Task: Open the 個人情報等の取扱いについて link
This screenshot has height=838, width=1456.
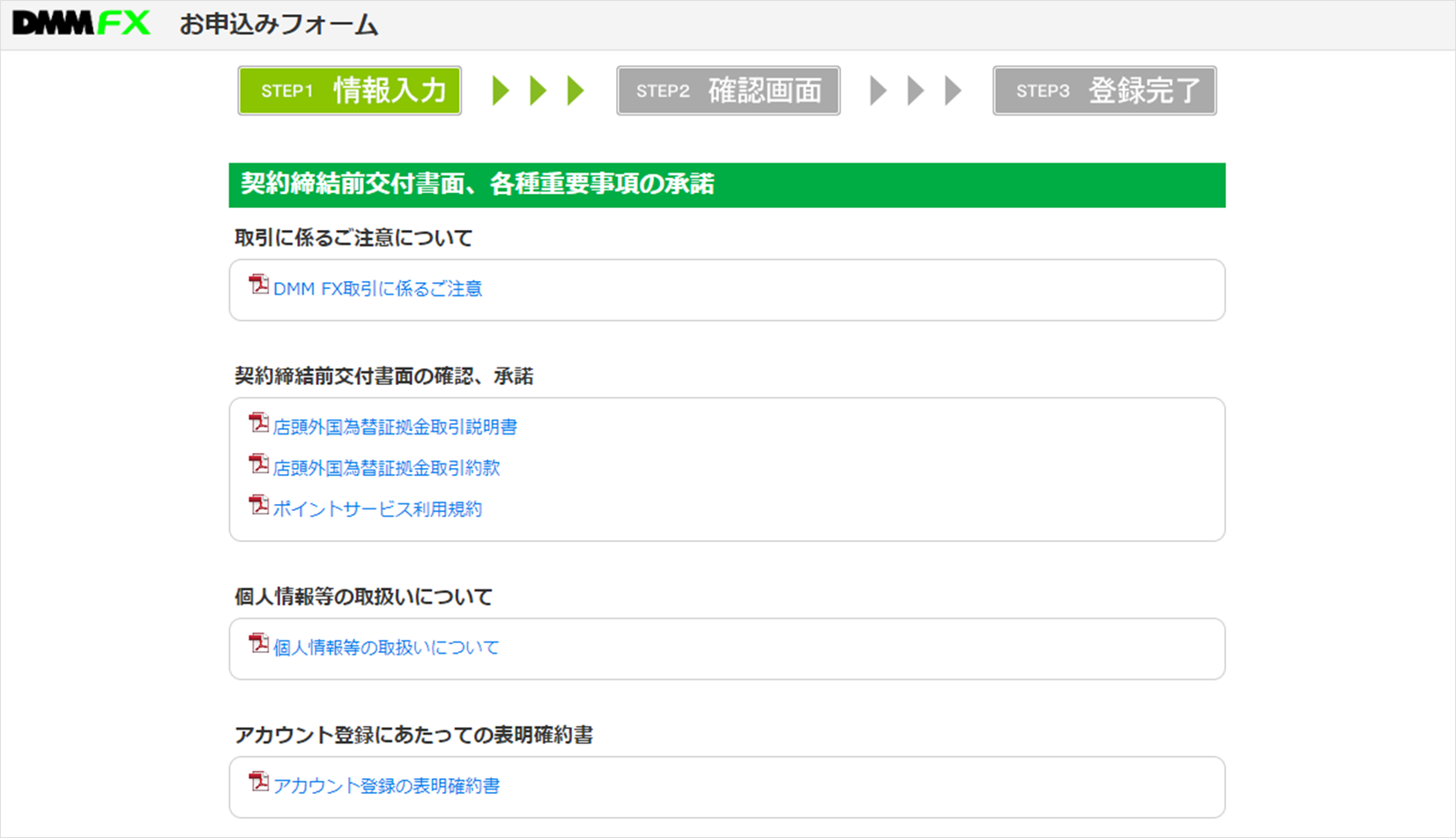Action: pos(386,648)
